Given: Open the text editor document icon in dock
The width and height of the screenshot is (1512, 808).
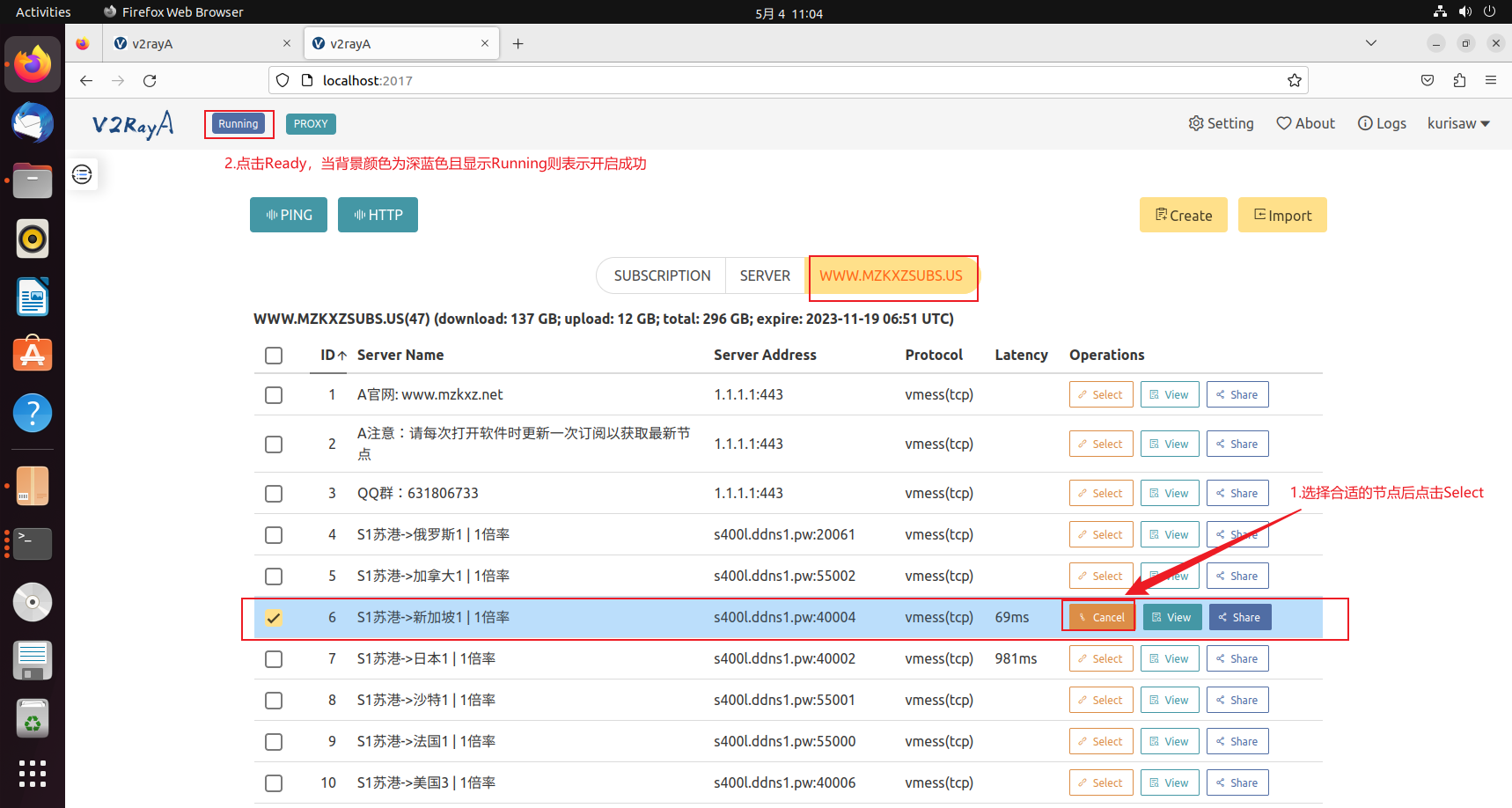Looking at the screenshot, I should coord(33,660).
